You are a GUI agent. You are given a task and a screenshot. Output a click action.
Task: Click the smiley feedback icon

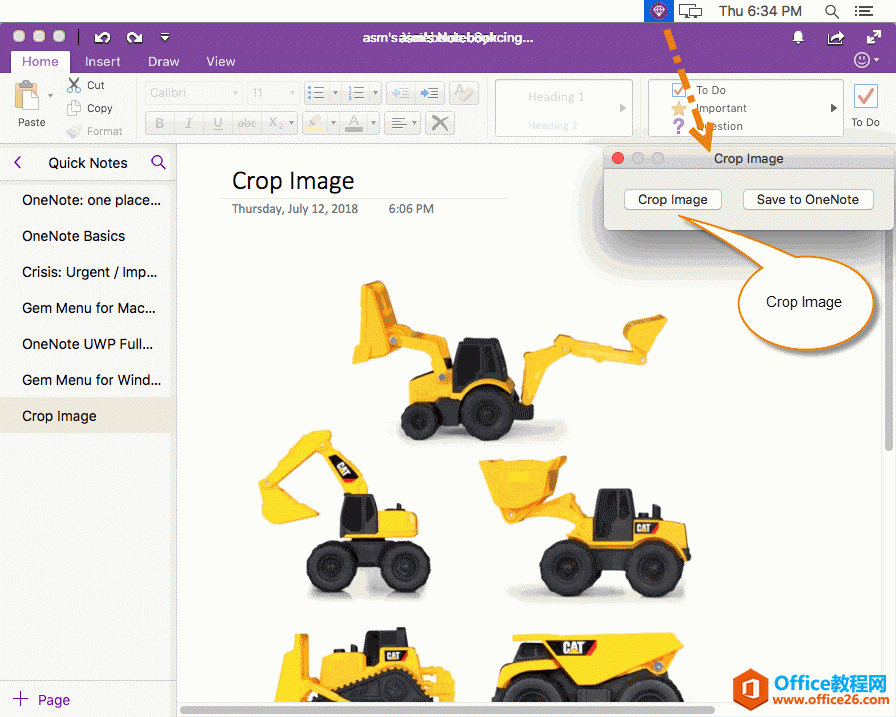863,61
